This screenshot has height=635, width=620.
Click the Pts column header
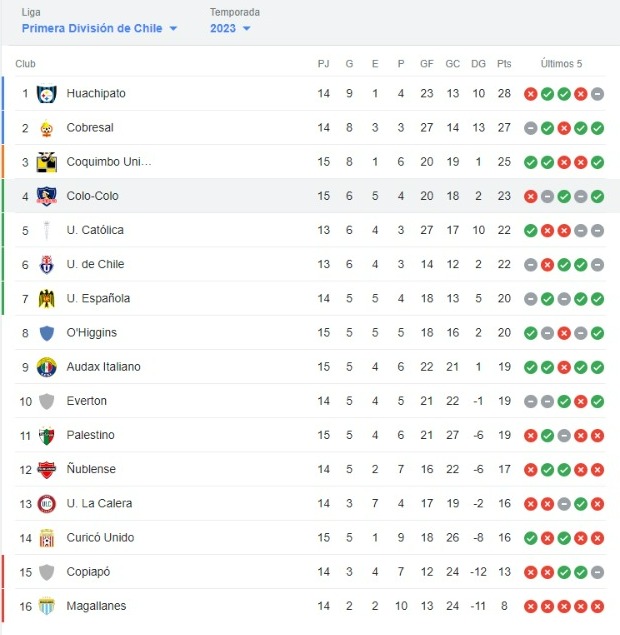504,64
